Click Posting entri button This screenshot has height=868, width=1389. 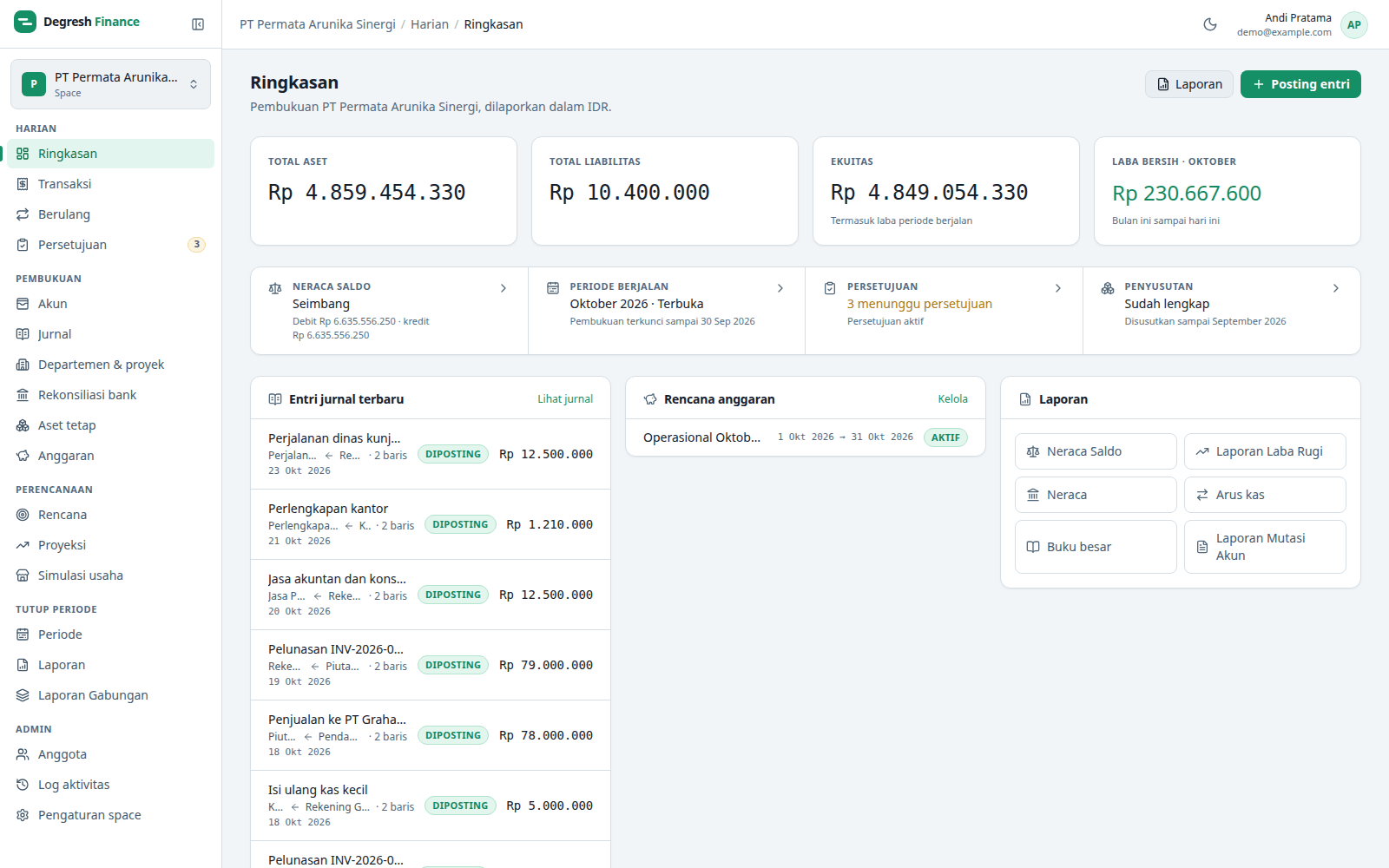[1300, 84]
